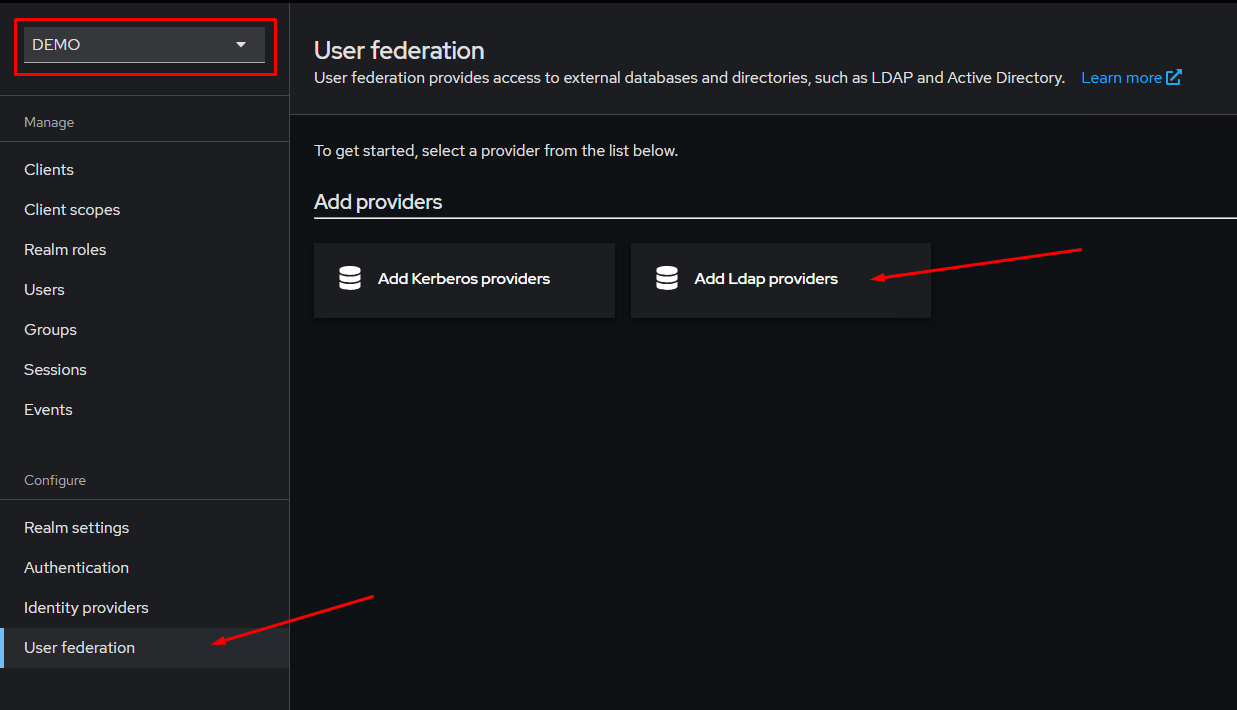
Task: Navigate to Users section
Action: pos(44,290)
